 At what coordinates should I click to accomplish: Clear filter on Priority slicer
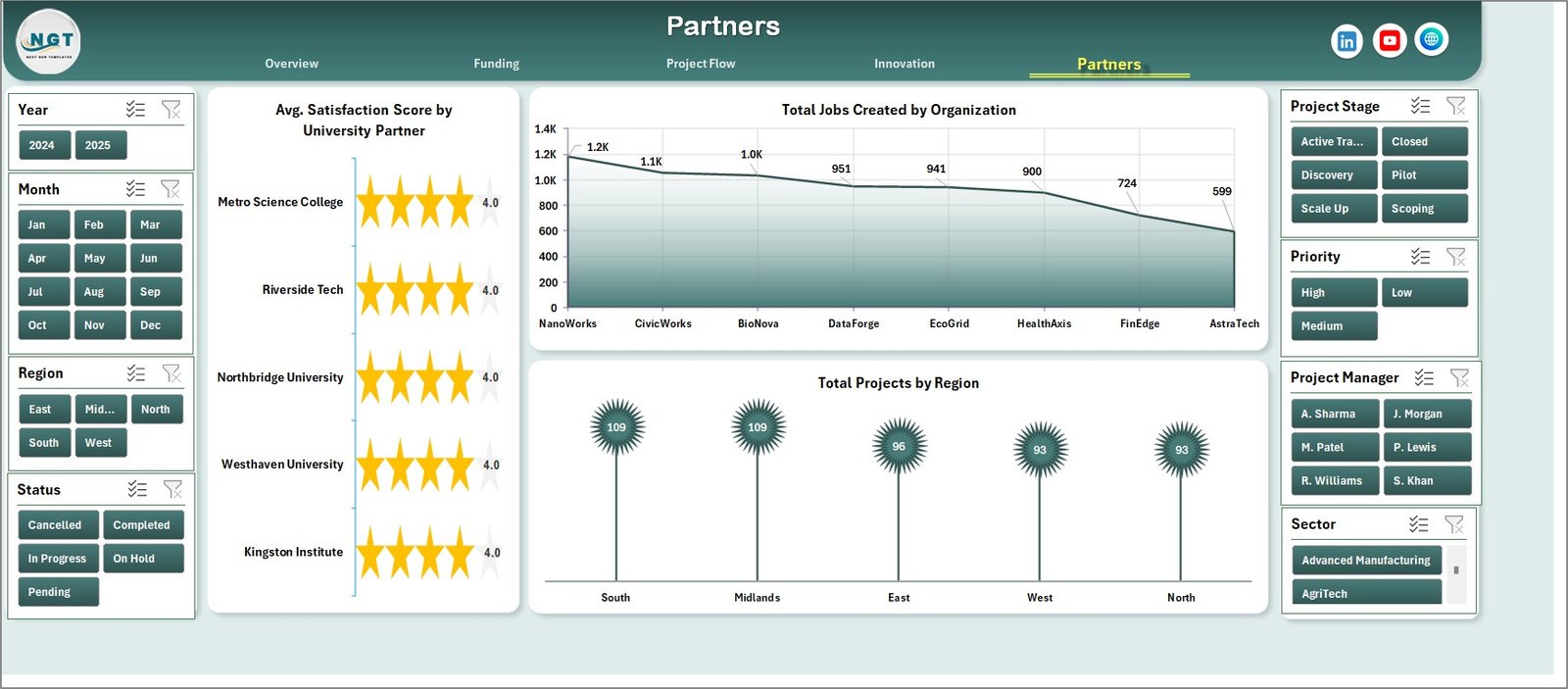[x=1456, y=257]
